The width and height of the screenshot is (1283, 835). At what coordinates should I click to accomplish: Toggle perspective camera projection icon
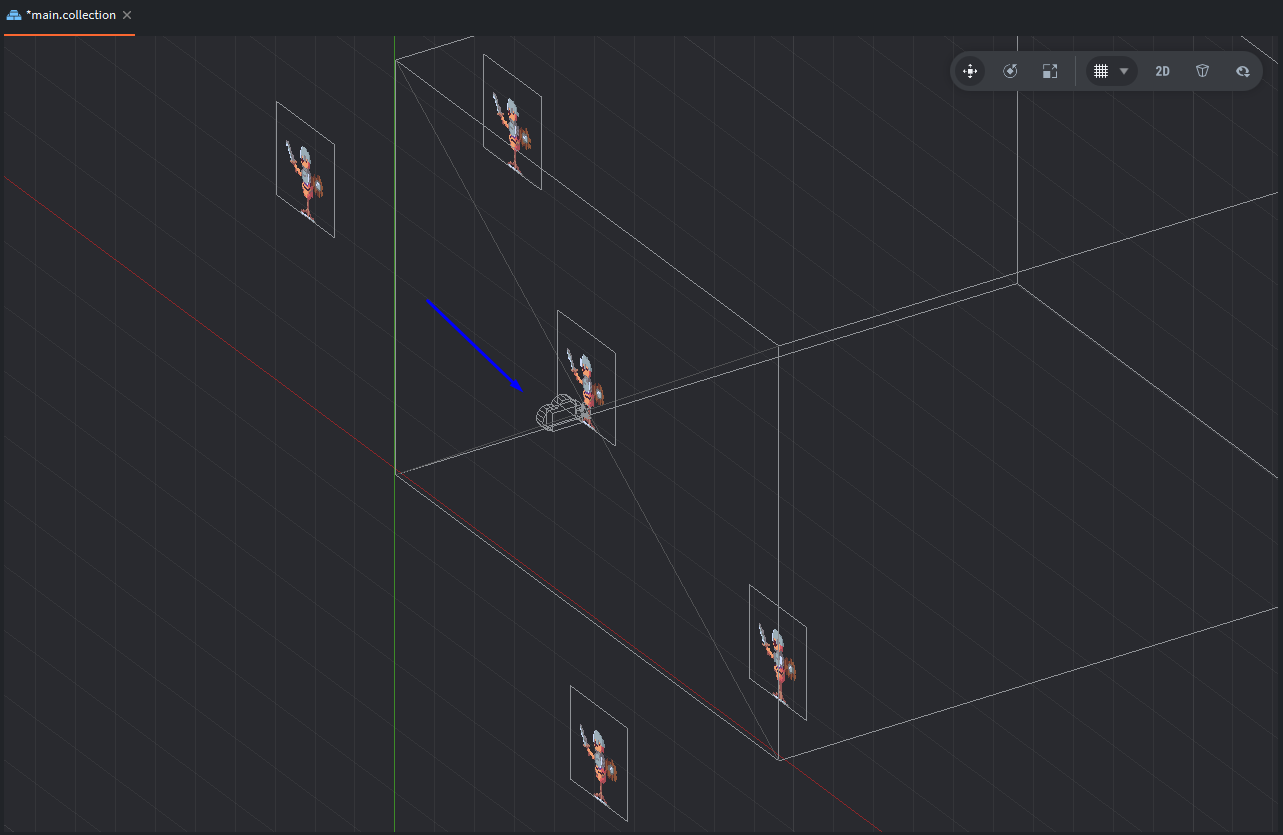(1203, 71)
